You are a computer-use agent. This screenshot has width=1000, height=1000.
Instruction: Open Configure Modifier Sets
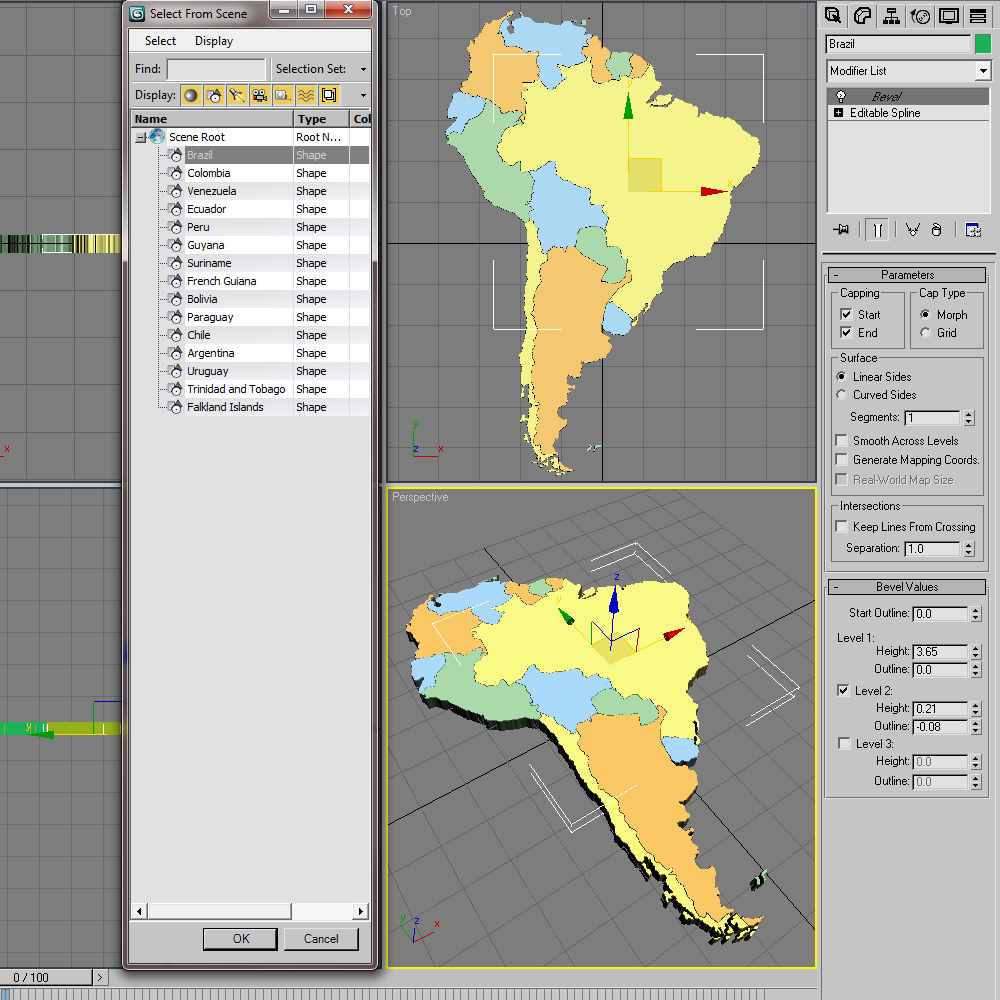click(x=973, y=229)
